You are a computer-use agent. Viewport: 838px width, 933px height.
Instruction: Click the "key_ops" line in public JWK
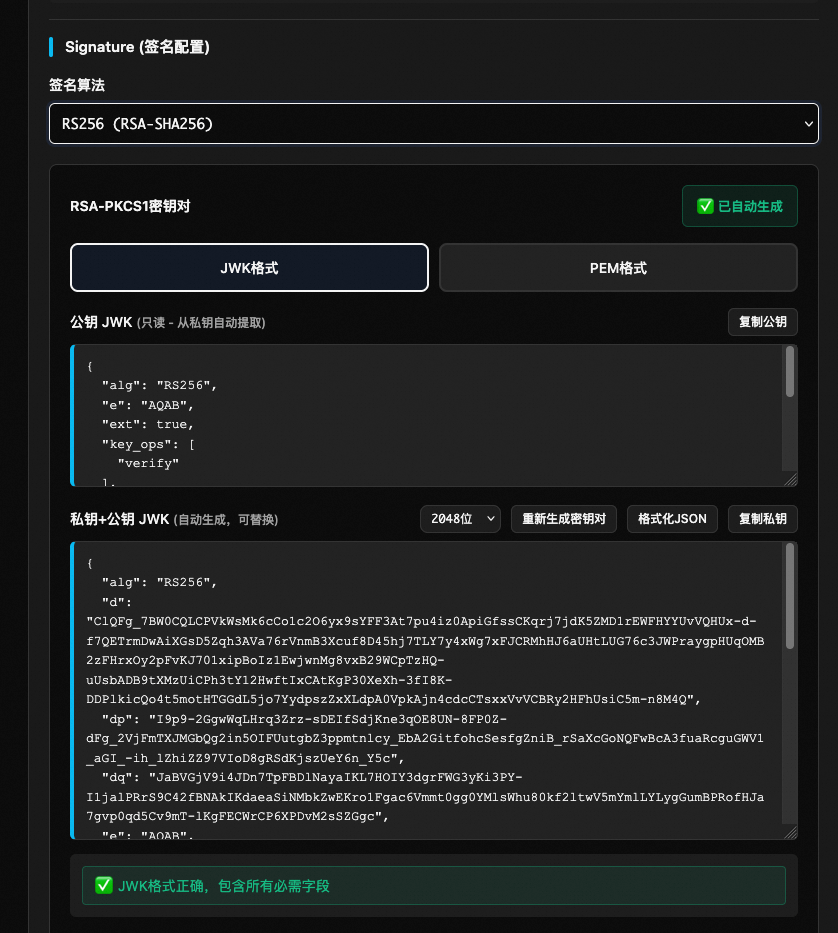pyautogui.click(x=148, y=444)
